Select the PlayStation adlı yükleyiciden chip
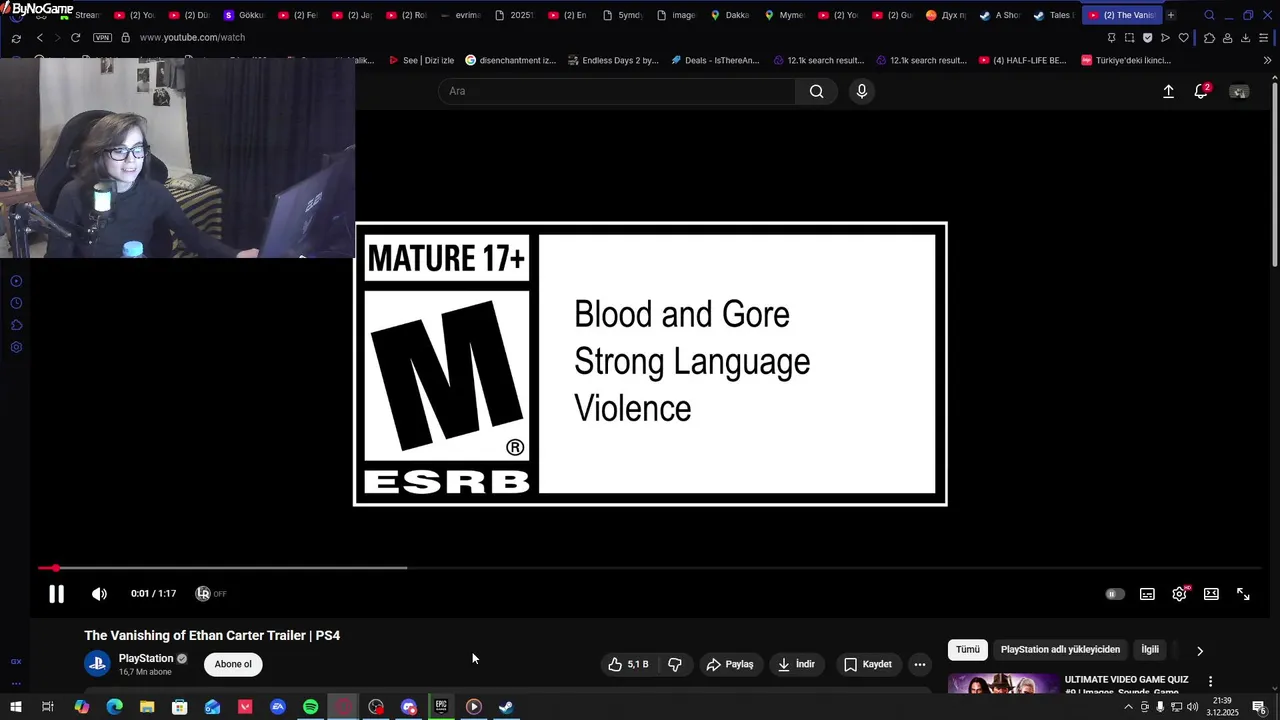The height and width of the screenshot is (720, 1280). tap(1060, 649)
